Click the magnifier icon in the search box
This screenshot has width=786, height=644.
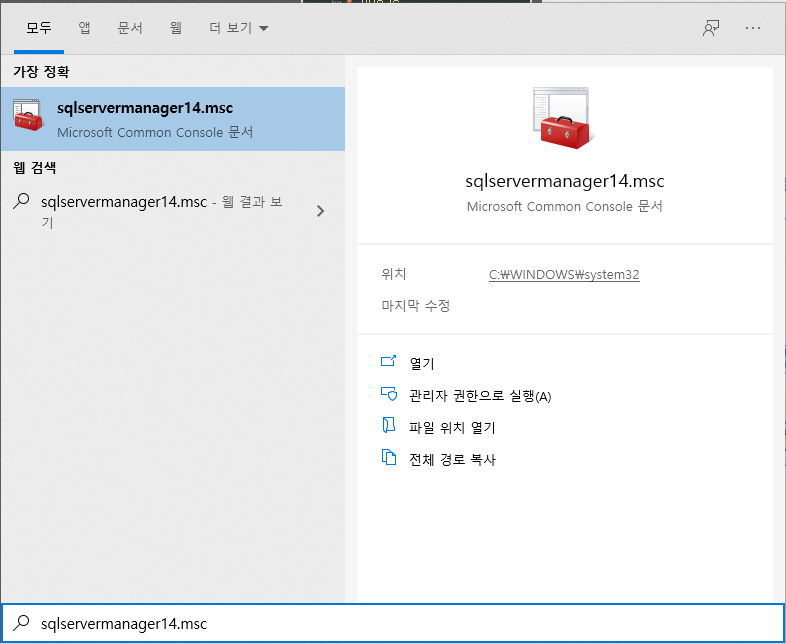[21, 623]
